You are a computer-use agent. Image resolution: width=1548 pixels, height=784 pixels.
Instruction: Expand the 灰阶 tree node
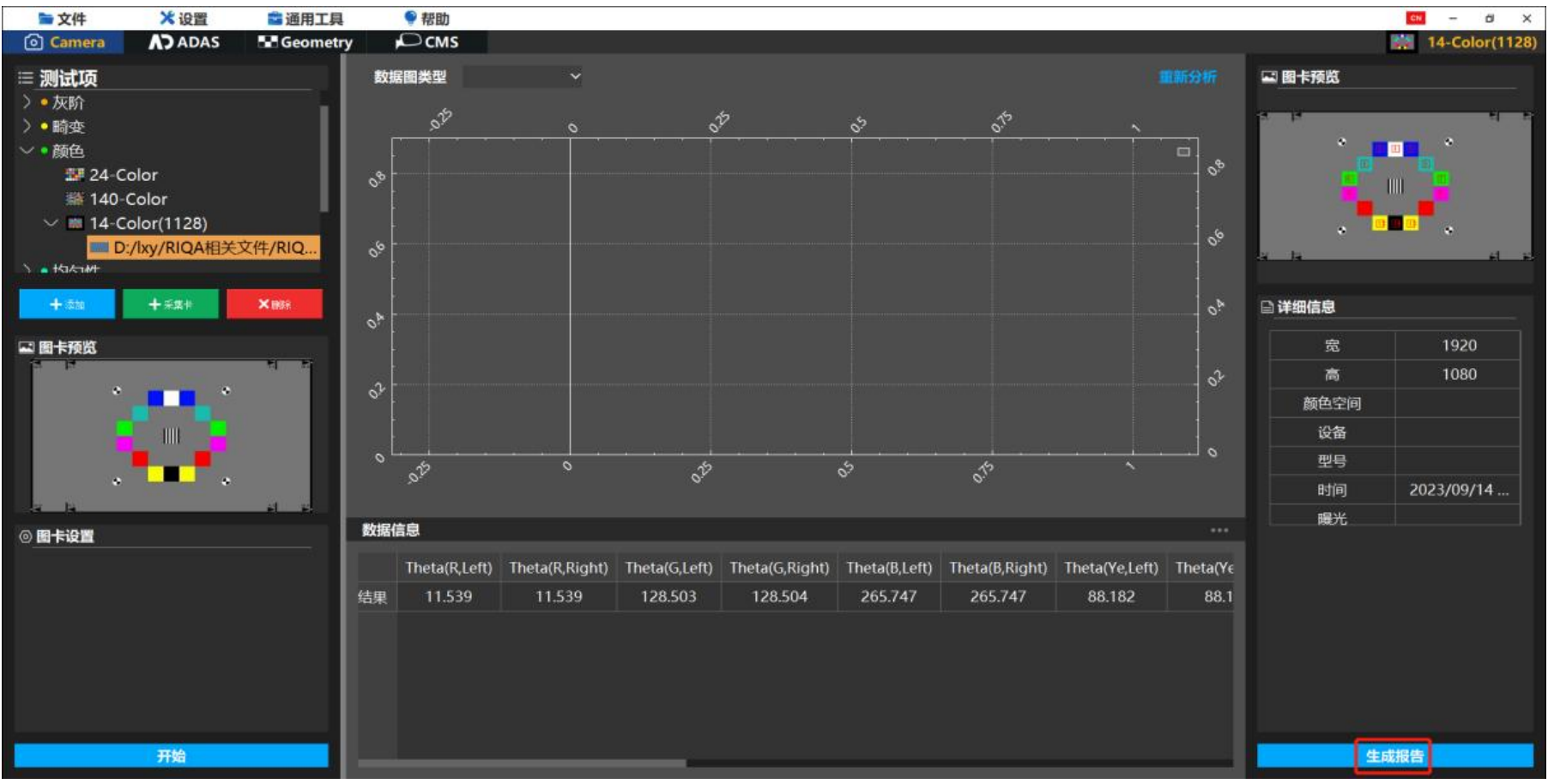[x=27, y=102]
